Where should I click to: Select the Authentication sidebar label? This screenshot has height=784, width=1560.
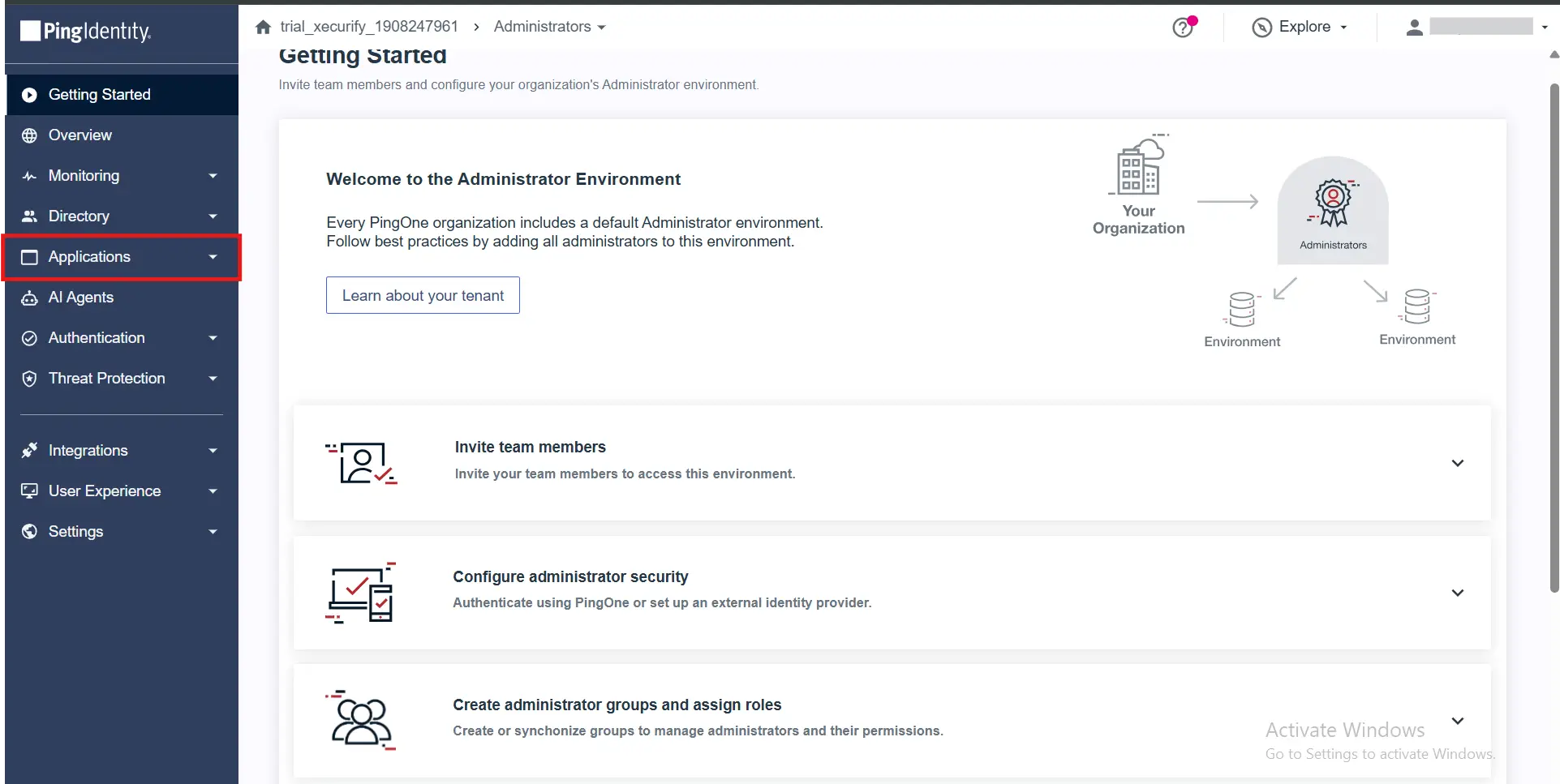[97, 338]
